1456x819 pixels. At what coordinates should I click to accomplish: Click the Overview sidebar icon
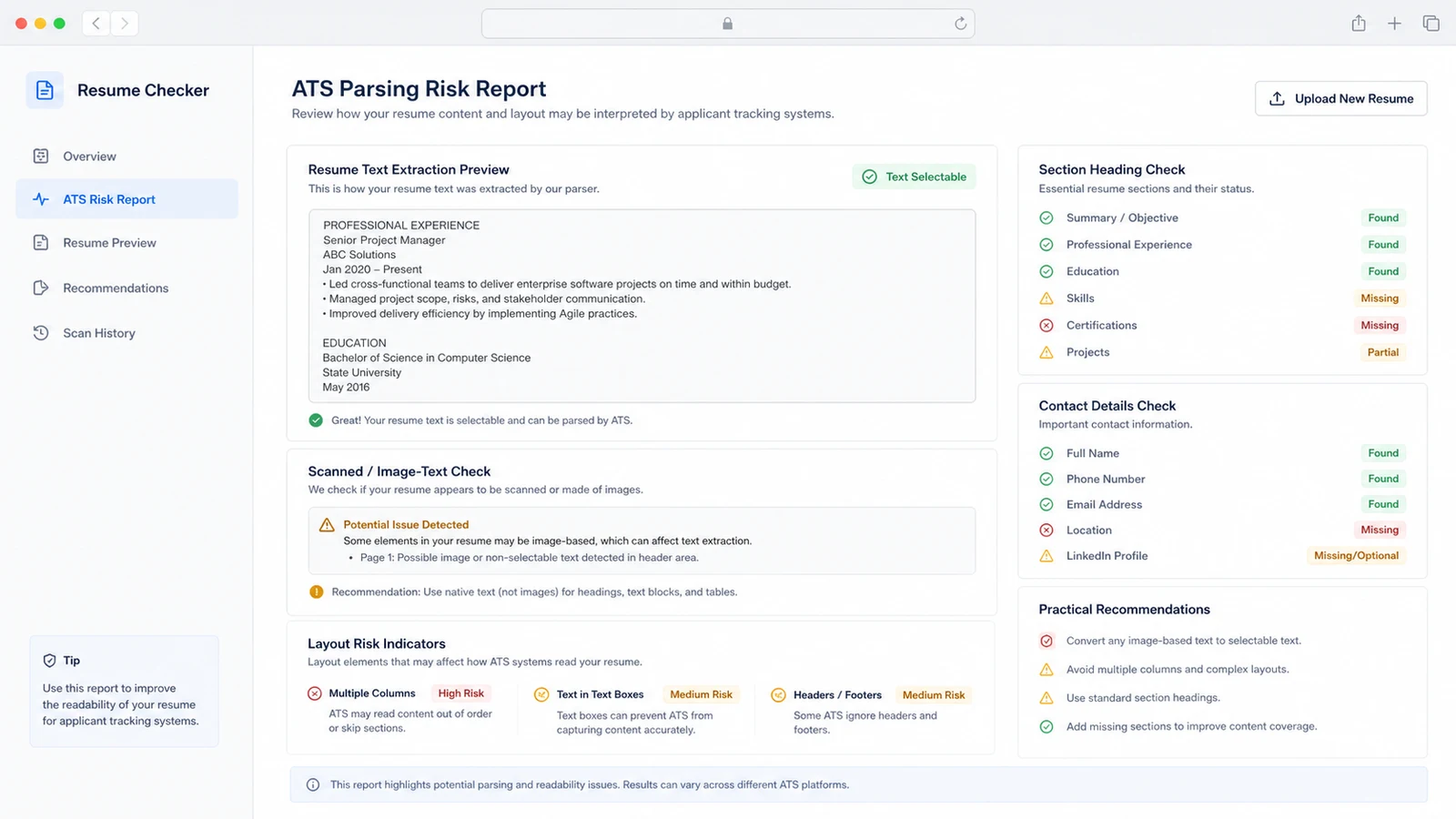41,157
